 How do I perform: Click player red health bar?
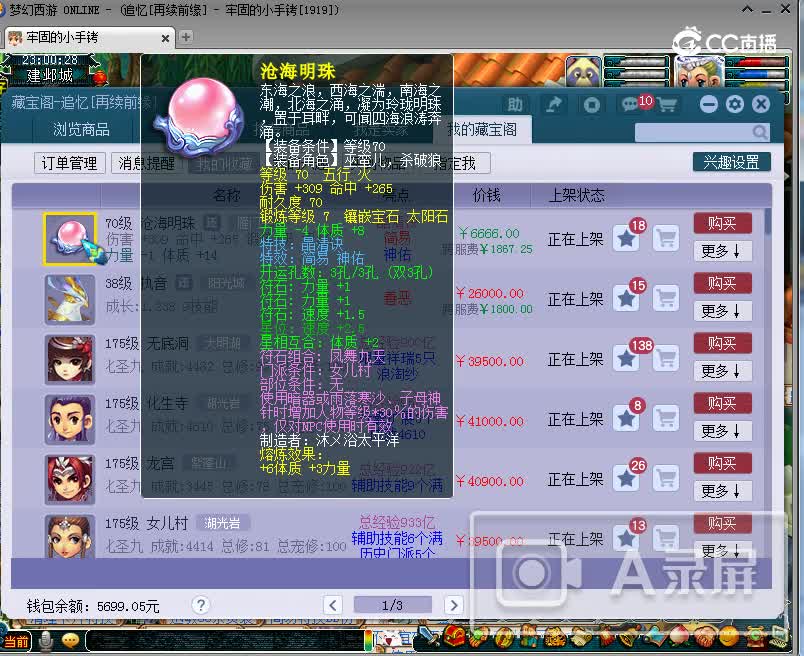click(757, 63)
